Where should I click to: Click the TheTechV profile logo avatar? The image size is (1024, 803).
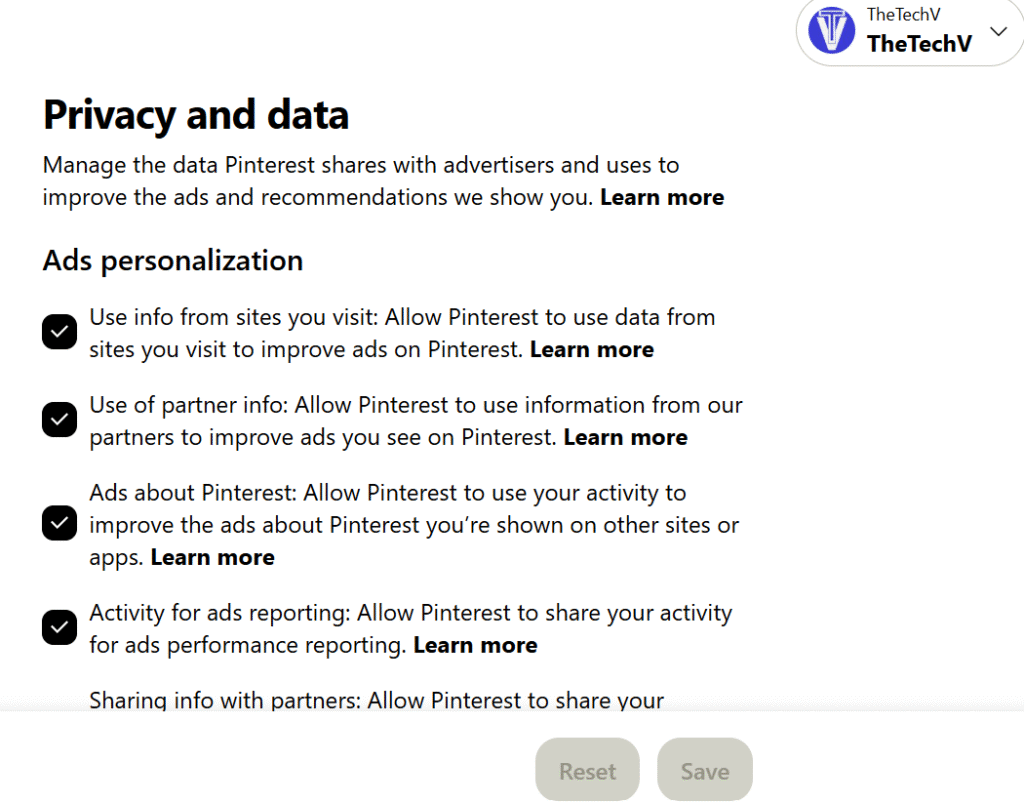tap(831, 30)
